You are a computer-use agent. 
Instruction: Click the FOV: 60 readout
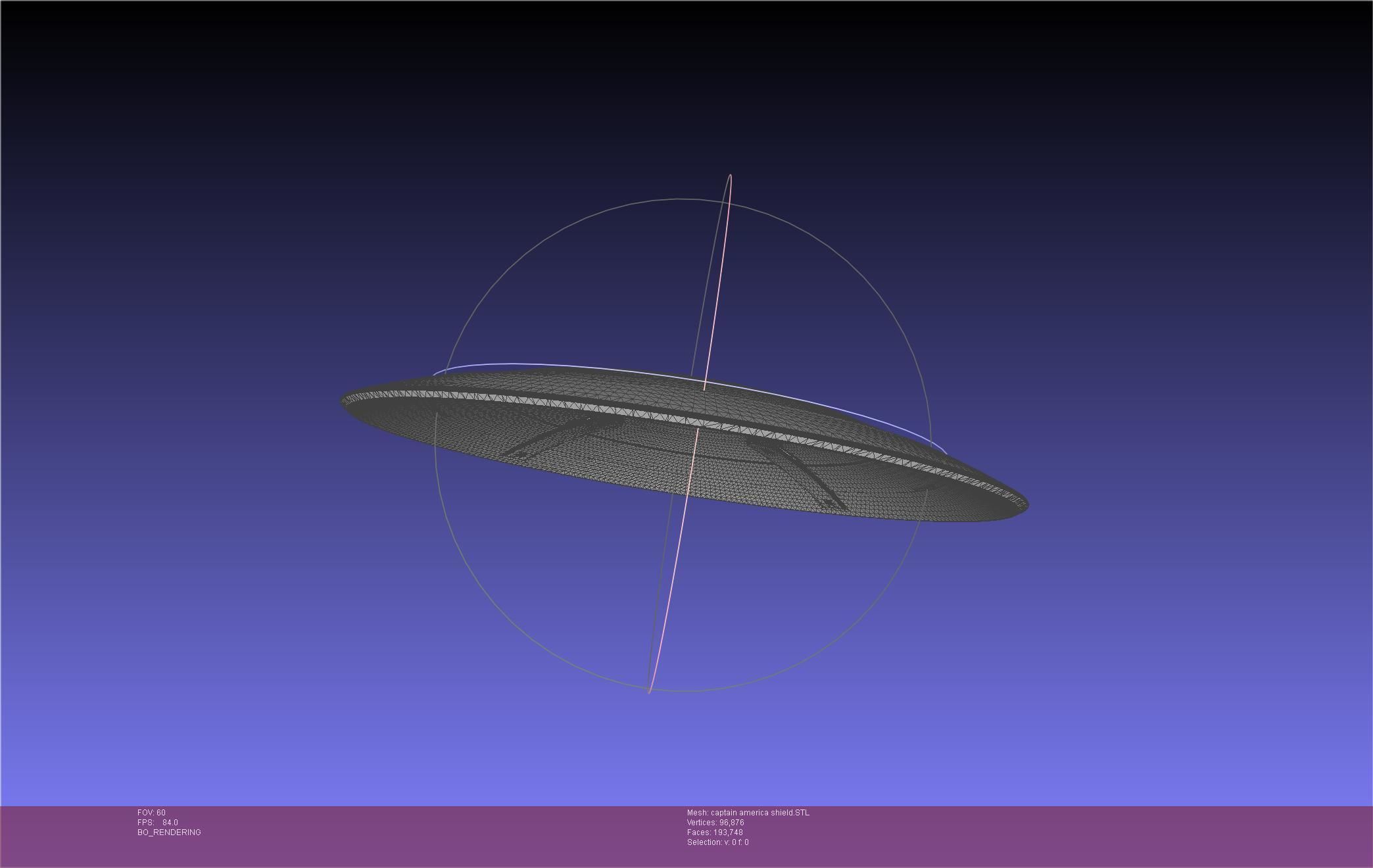coord(151,813)
